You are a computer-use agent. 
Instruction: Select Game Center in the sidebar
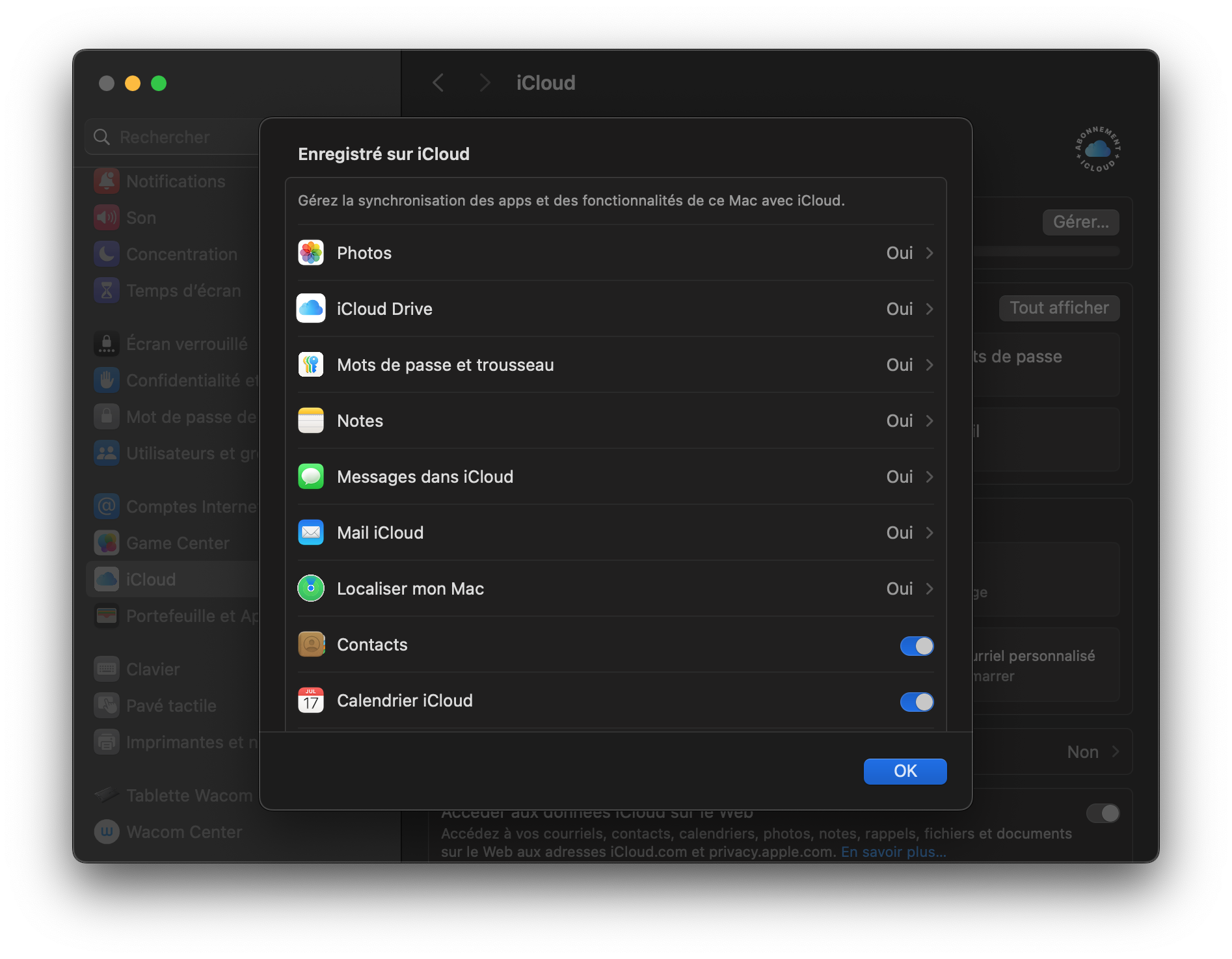172,543
